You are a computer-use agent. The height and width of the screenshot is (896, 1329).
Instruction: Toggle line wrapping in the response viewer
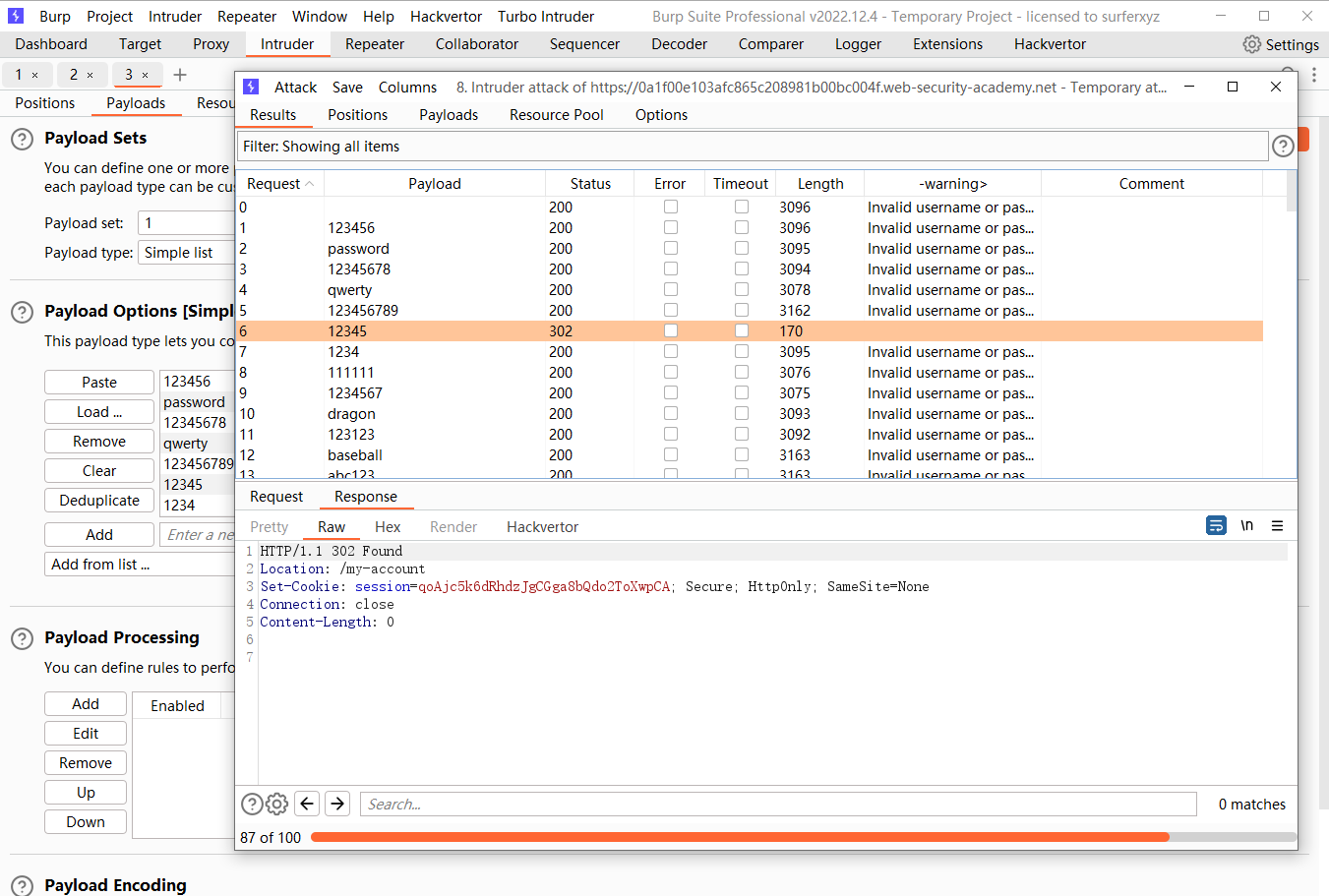[1216, 525]
